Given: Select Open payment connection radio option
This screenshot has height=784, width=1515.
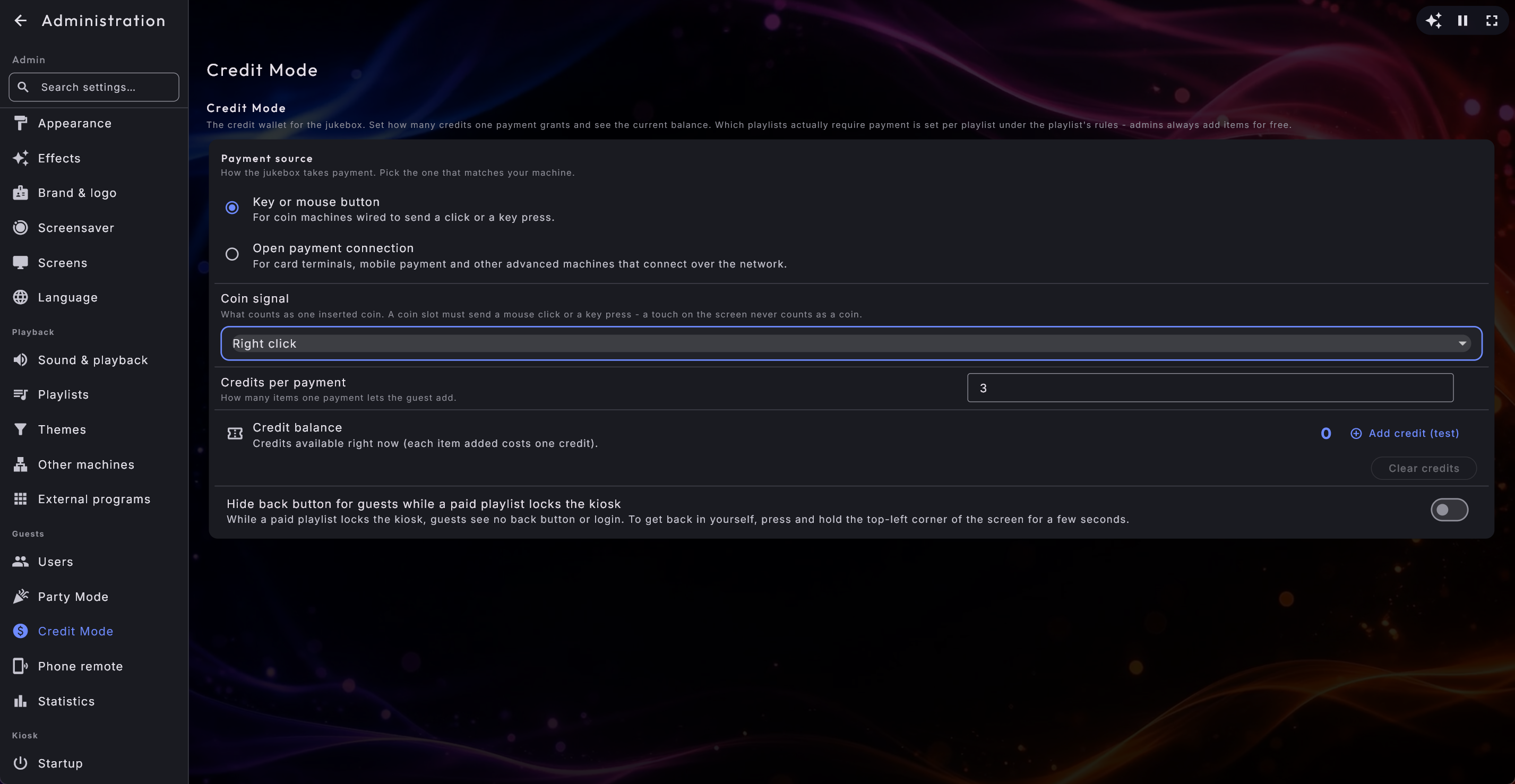Looking at the screenshot, I should (233, 254).
